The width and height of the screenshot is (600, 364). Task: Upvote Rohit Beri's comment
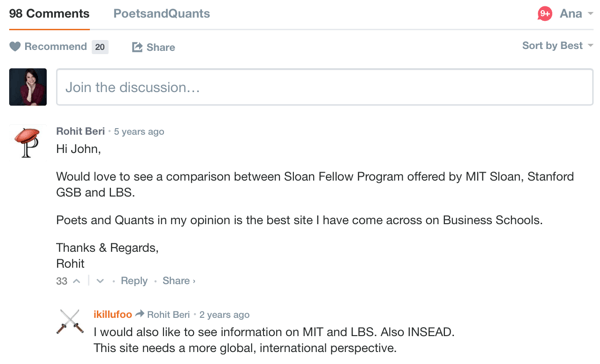pos(77,281)
